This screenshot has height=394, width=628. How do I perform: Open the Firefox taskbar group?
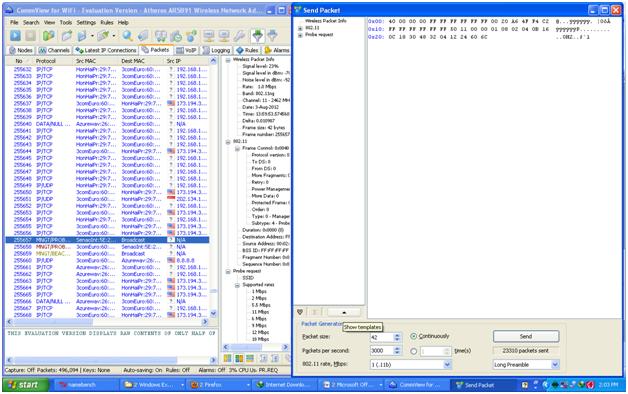click(x=219, y=385)
